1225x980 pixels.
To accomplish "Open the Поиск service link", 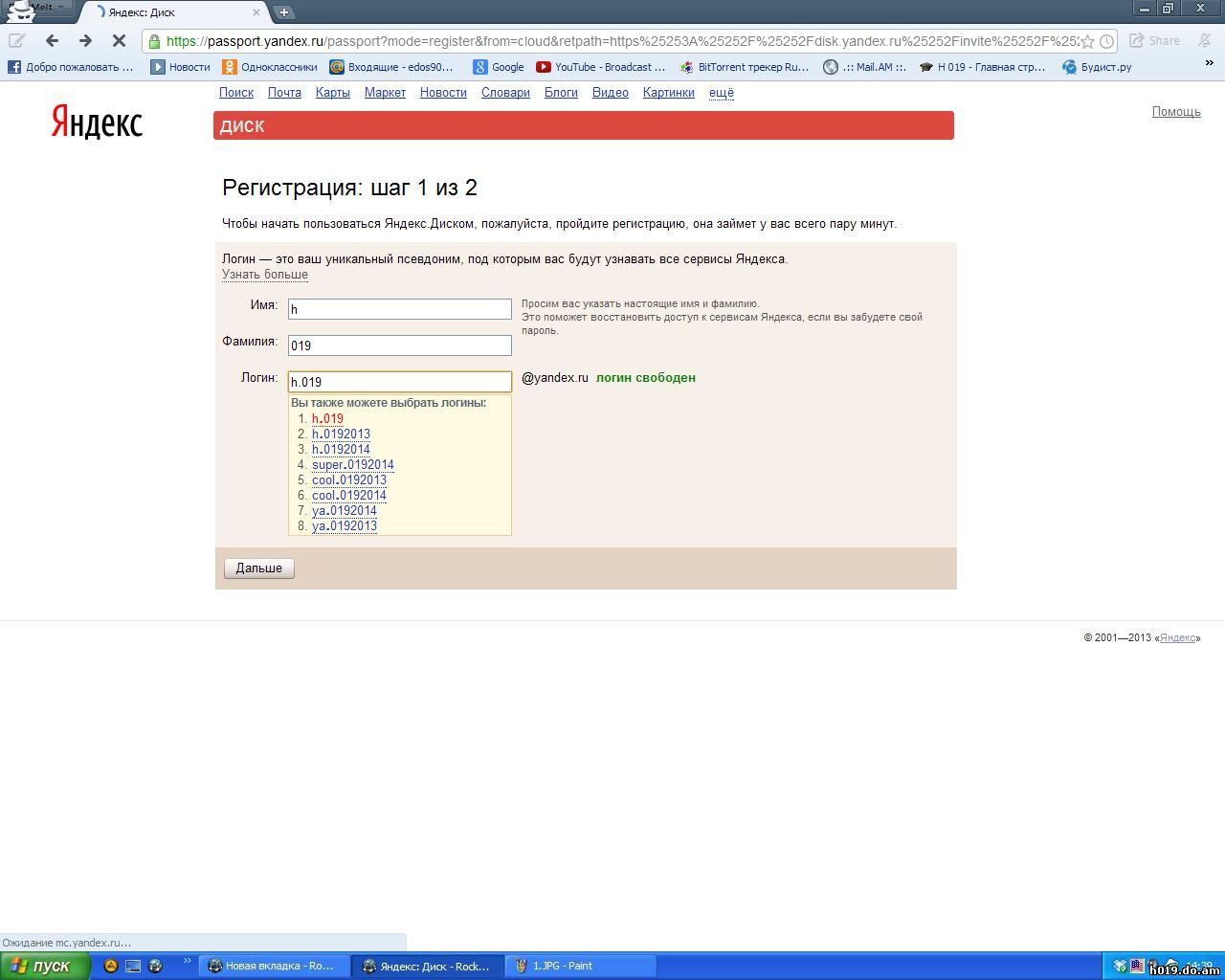I will coord(236,93).
